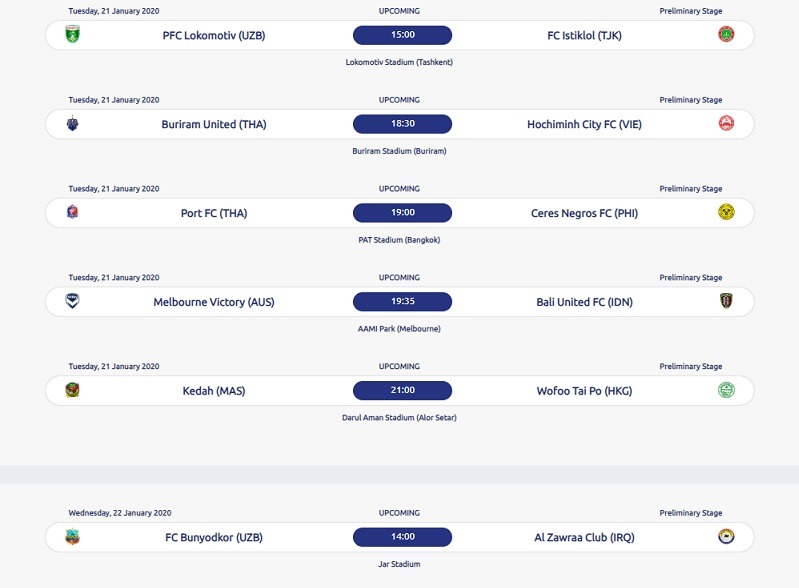This screenshot has width=799, height=588.
Task: Click the Port FC club badge
Action: (x=73, y=211)
